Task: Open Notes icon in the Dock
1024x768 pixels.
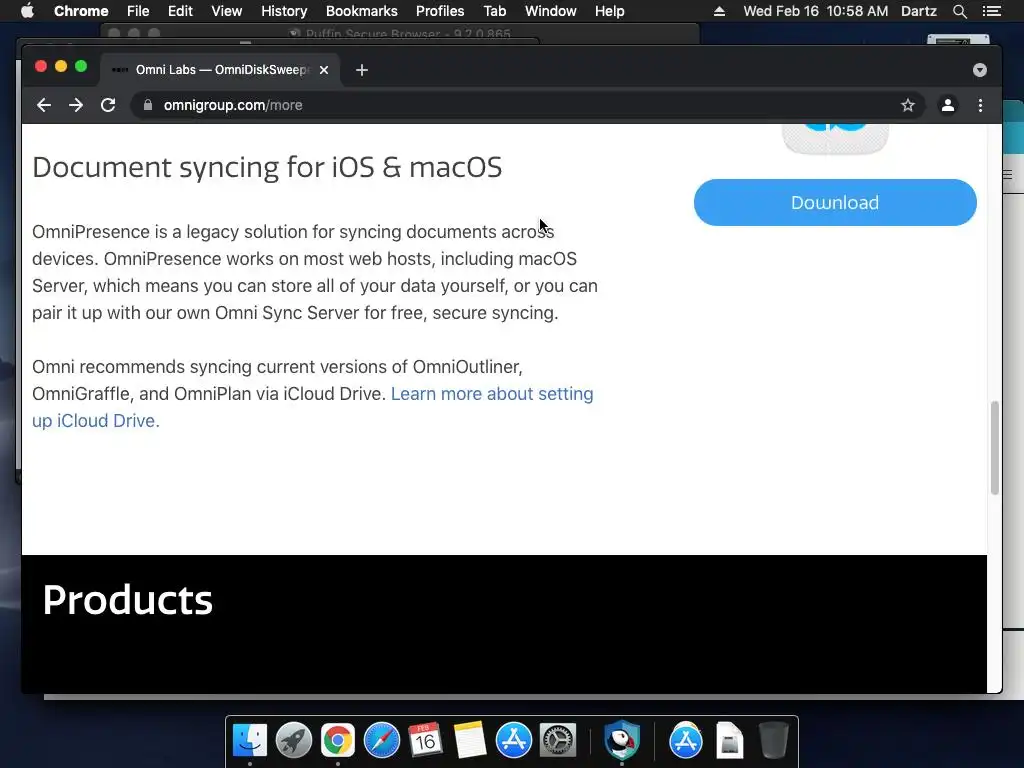Action: coord(470,741)
